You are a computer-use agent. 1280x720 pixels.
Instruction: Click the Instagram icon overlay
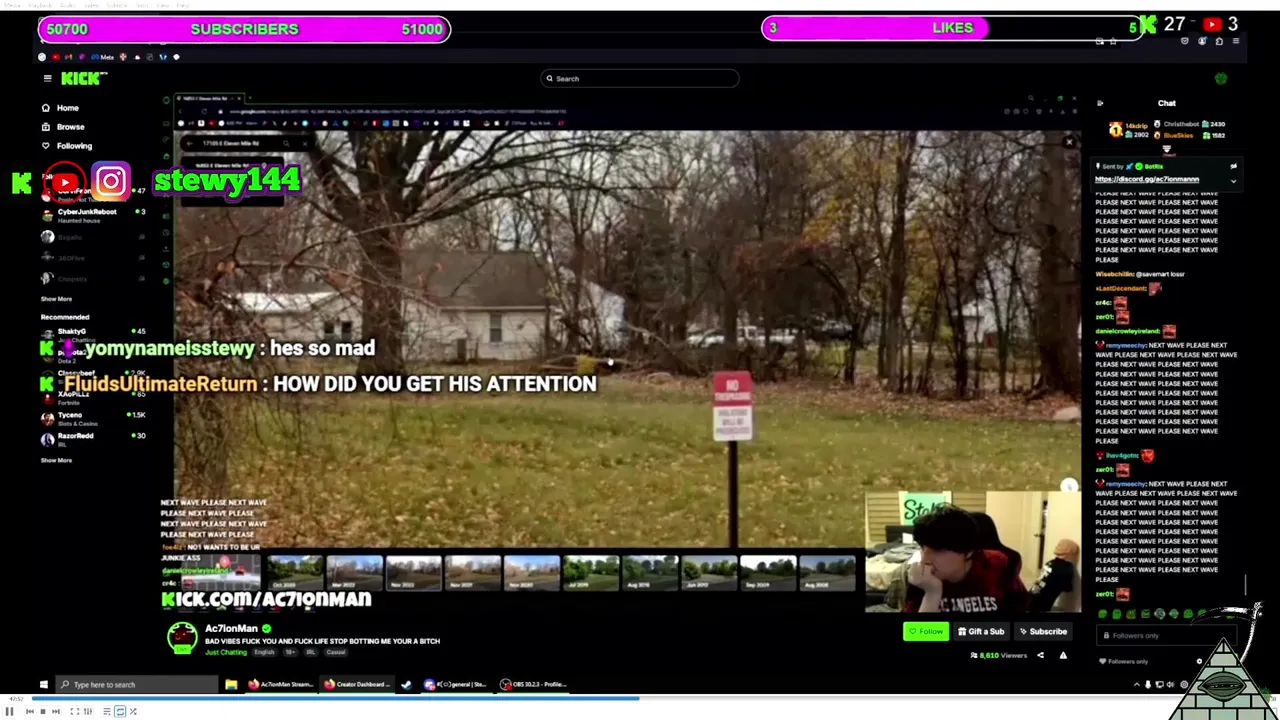(111, 182)
